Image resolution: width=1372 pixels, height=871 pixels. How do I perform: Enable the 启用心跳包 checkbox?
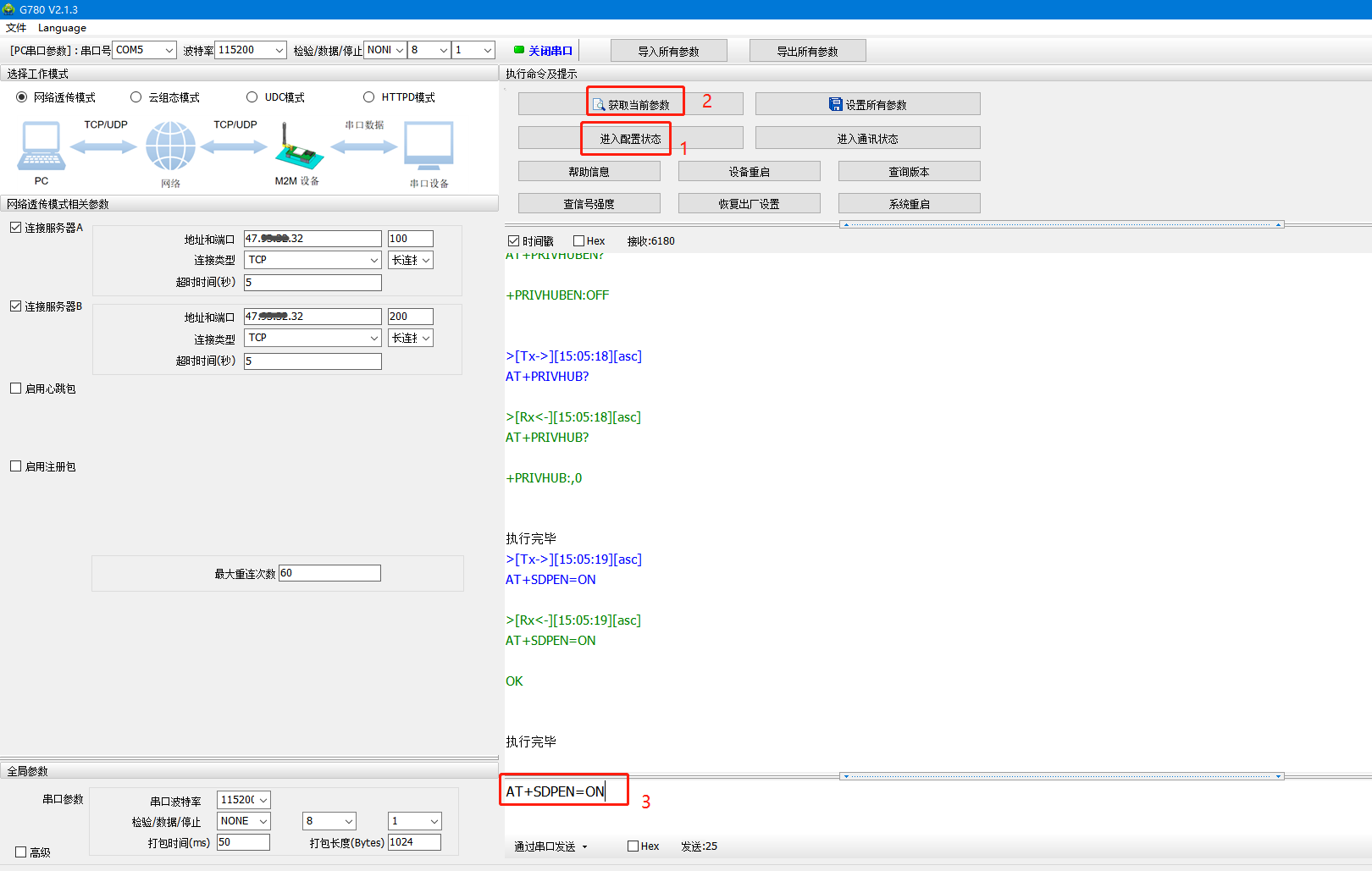[x=16, y=389]
